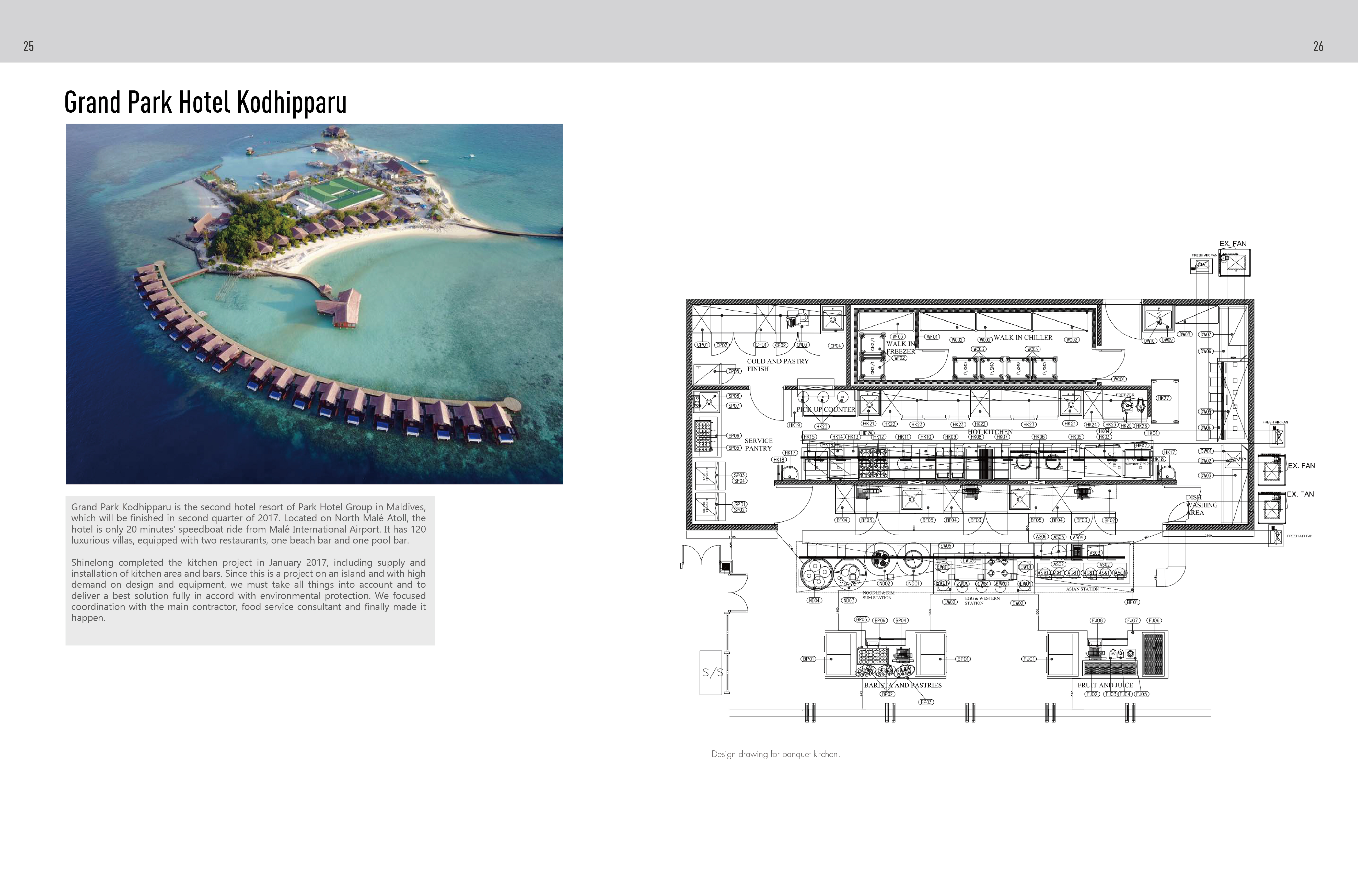1358x896 pixels.
Task: Click the DW01 equipment tag
Action: 1206,451
